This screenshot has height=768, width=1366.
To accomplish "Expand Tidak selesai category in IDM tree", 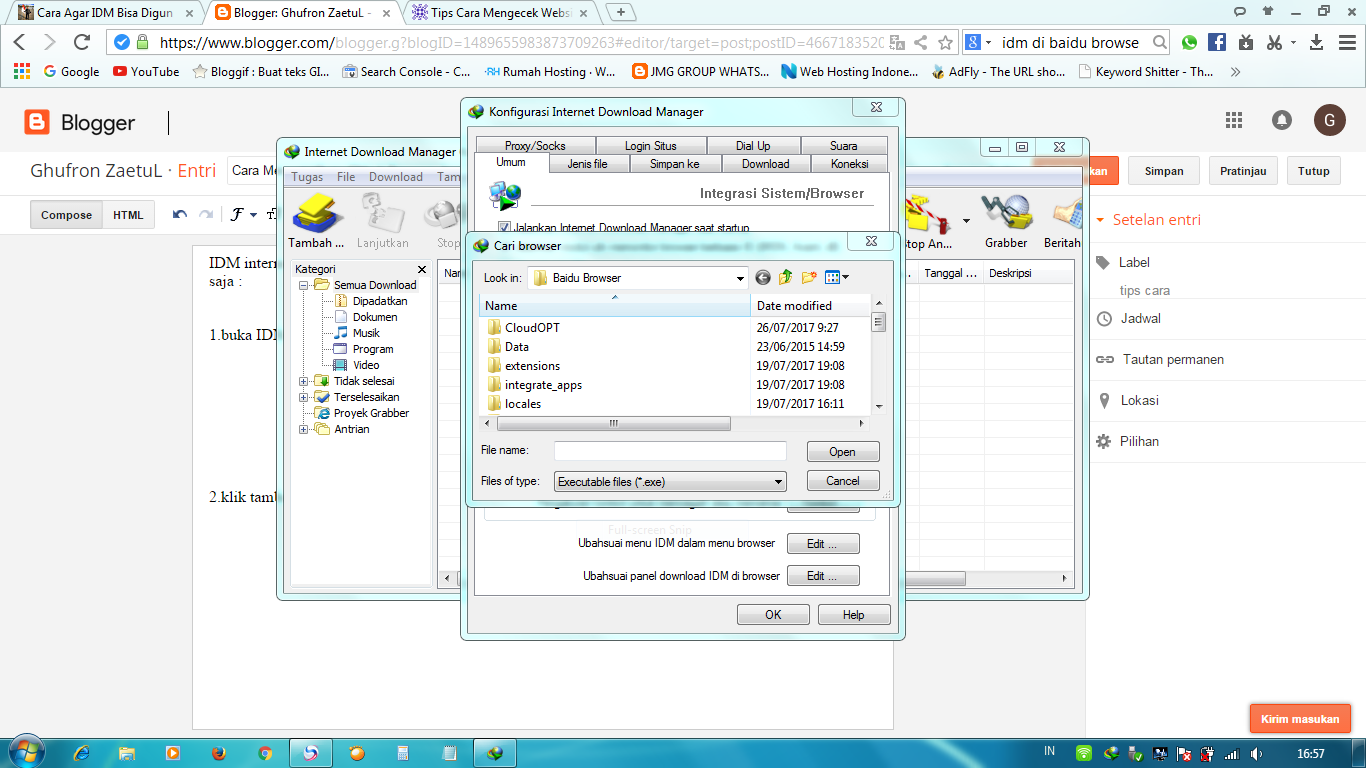I will click(304, 381).
